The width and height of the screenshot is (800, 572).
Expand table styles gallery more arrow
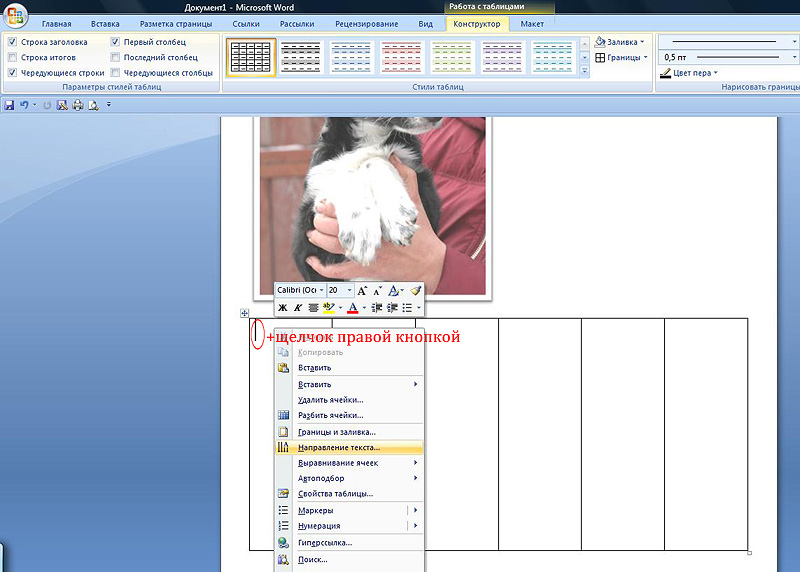click(x=585, y=71)
